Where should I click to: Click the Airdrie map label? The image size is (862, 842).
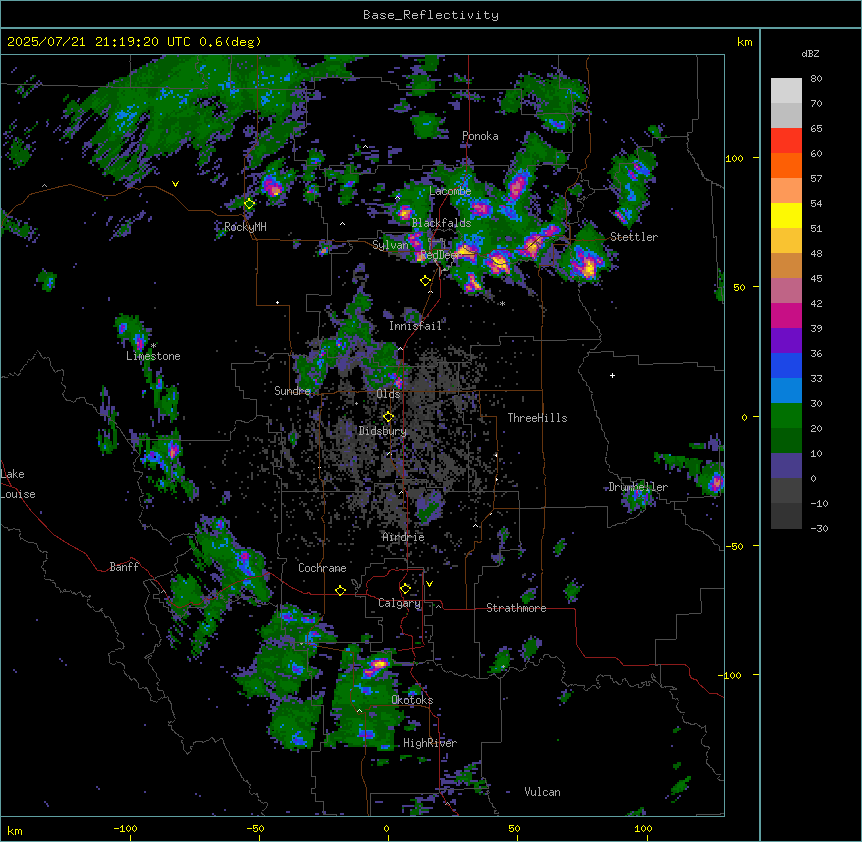click(403, 537)
